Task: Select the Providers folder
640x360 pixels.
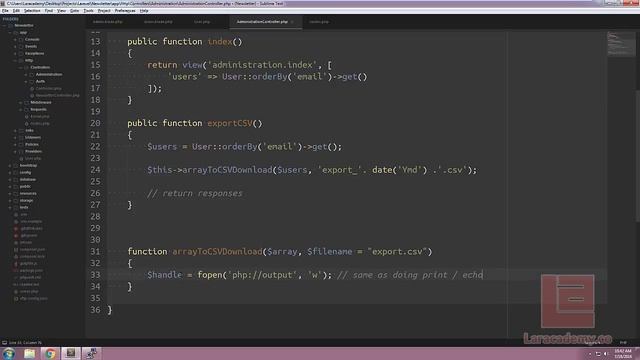Action: point(33,151)
